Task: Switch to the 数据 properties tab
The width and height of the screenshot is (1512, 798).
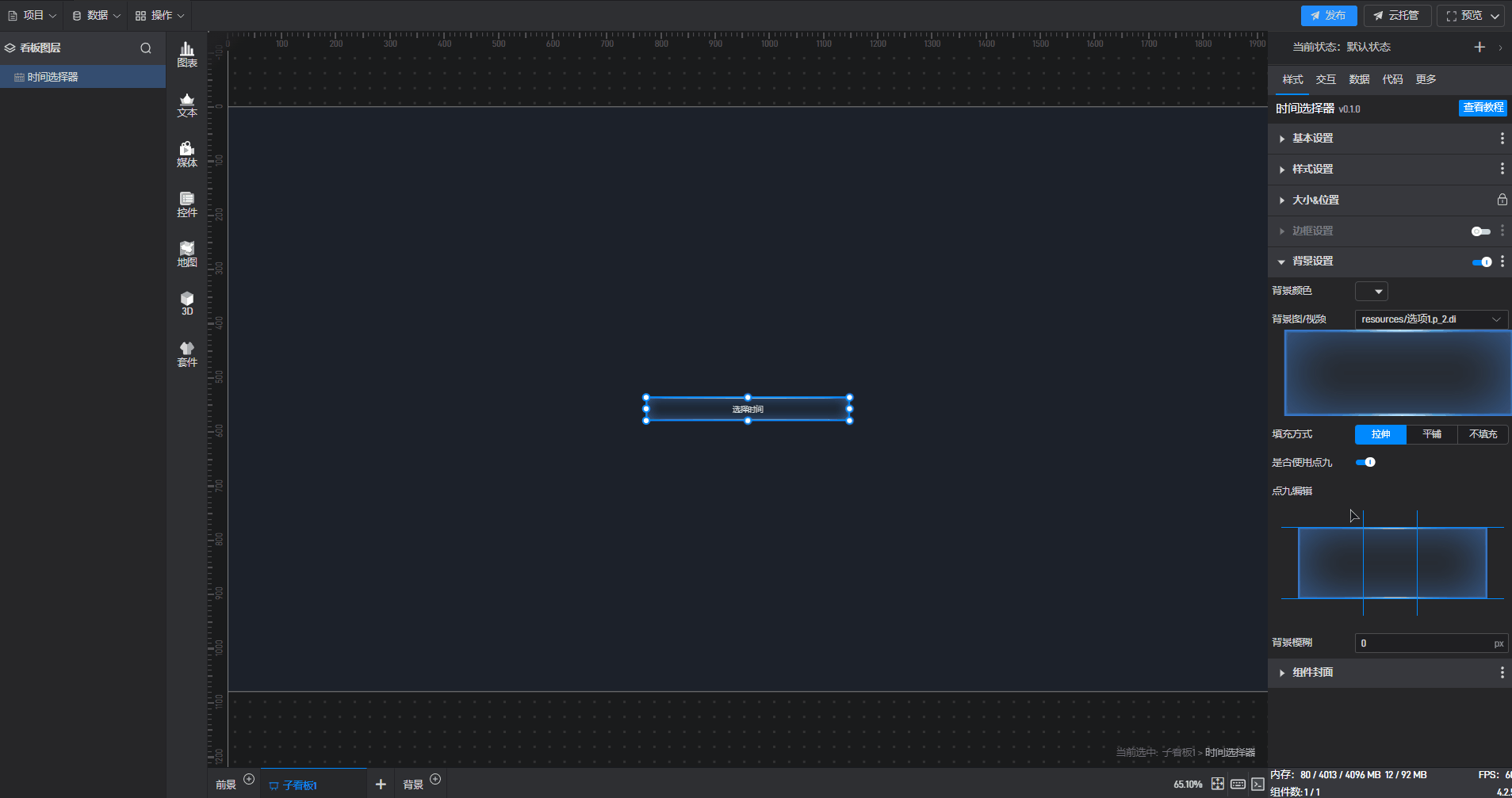Action: [1359, 79]
